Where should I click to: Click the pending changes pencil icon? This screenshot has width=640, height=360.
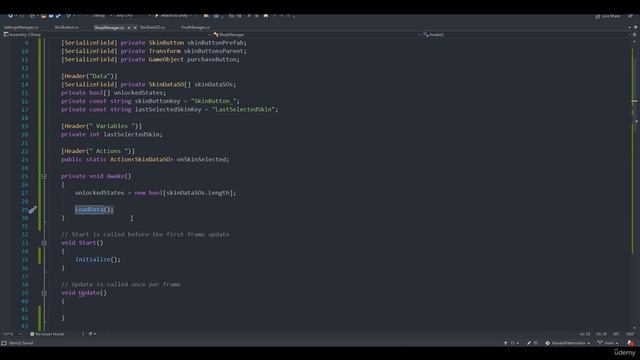click(x=532, y=343)
